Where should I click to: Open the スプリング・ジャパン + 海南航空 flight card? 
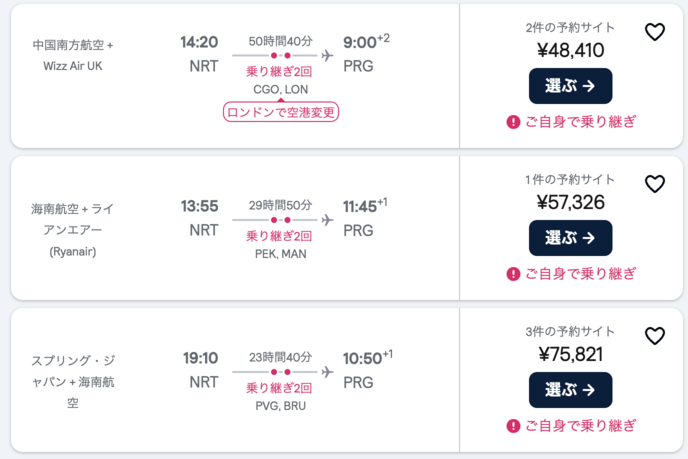[x=73, y=381]
